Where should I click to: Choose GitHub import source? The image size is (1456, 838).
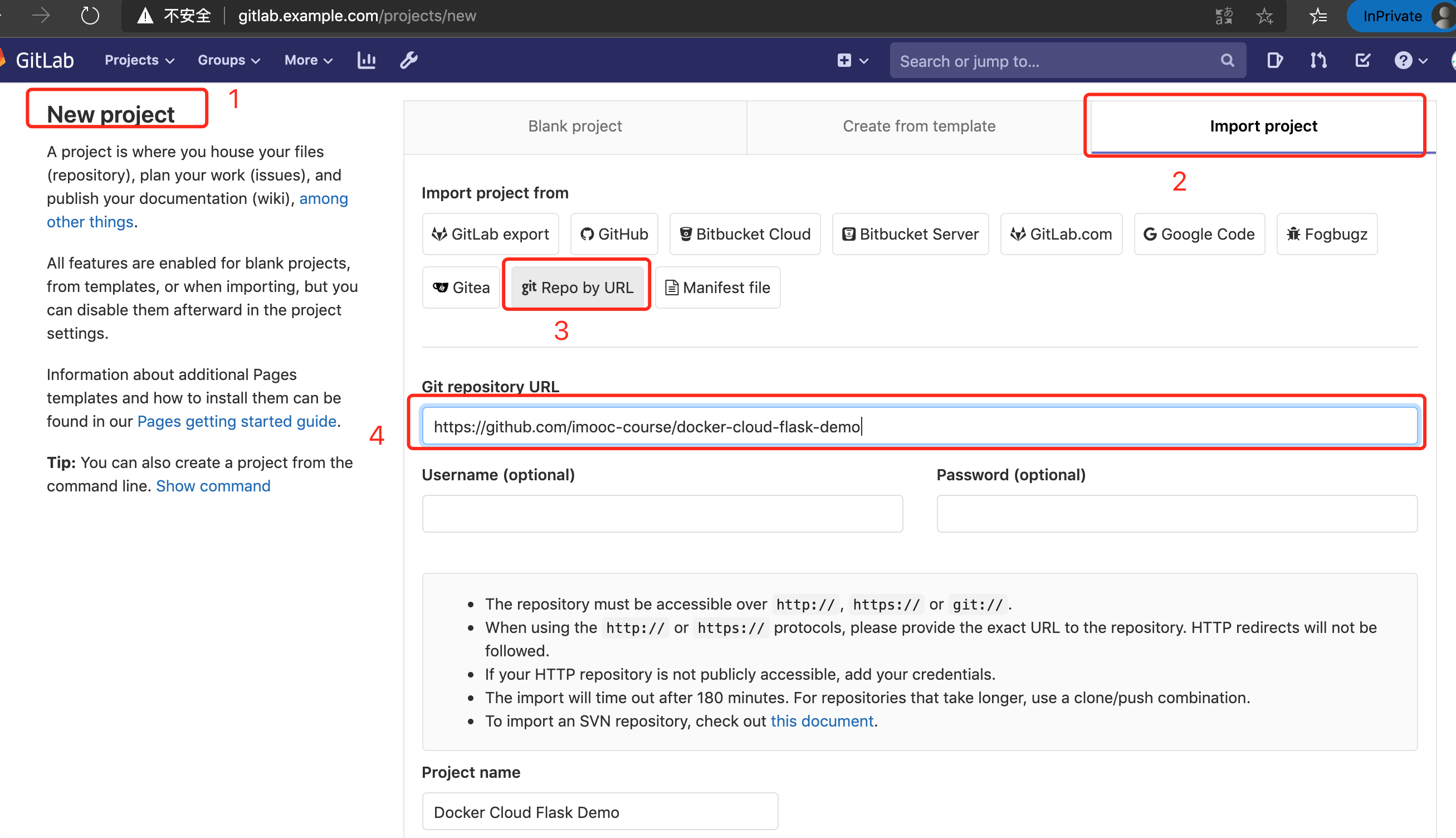[614, 234]
